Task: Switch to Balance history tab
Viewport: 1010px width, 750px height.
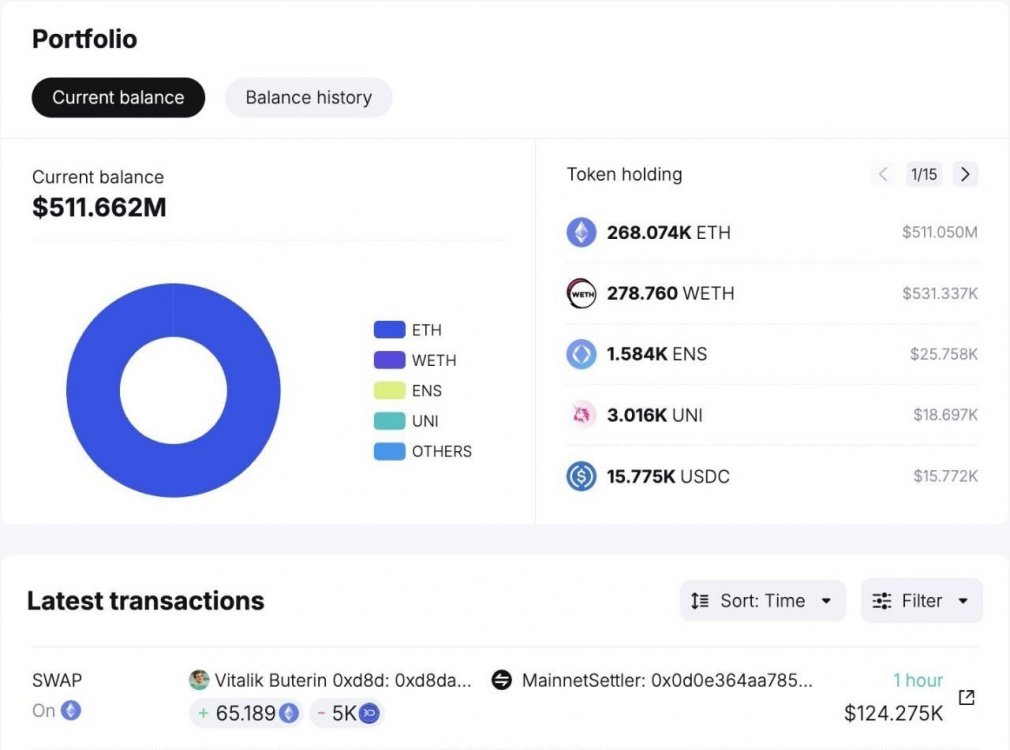Action: click(x=308, y=98)
